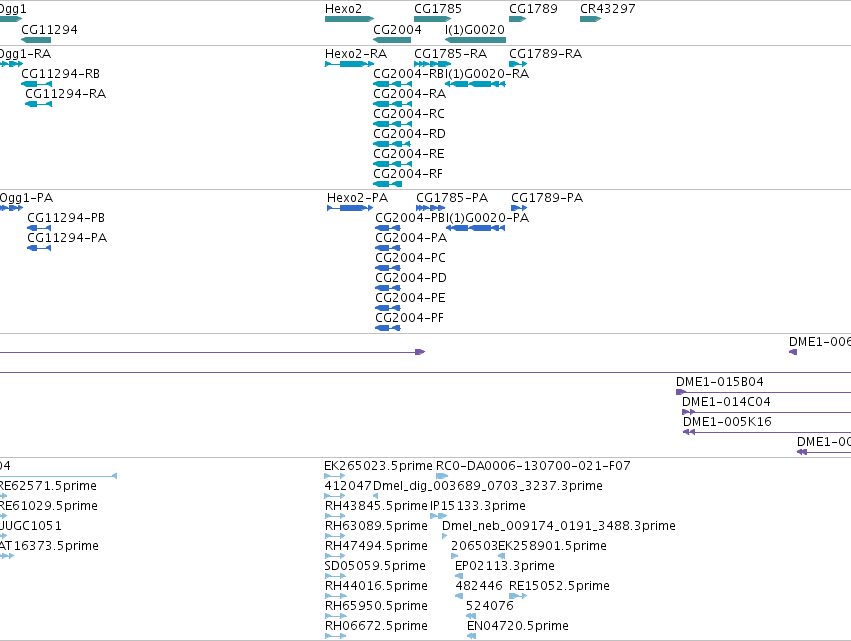Select the CG11294-RB transcript label
Viewport: 851px width, 641px height.
coord(61,73)
